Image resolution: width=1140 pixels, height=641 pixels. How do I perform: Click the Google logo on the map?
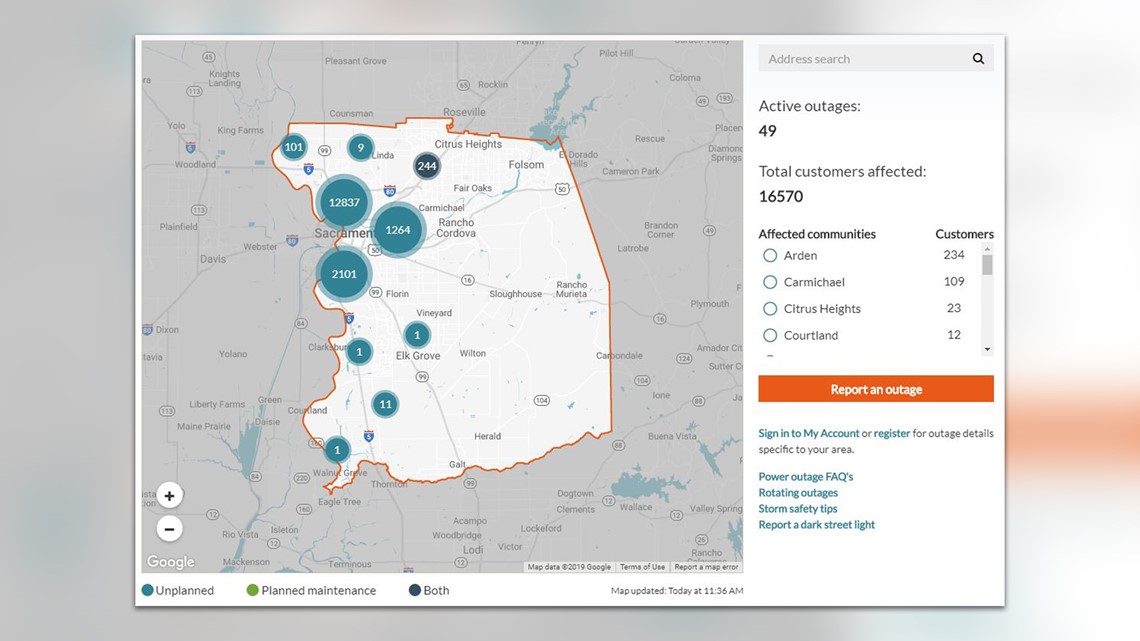pos(170,561)
